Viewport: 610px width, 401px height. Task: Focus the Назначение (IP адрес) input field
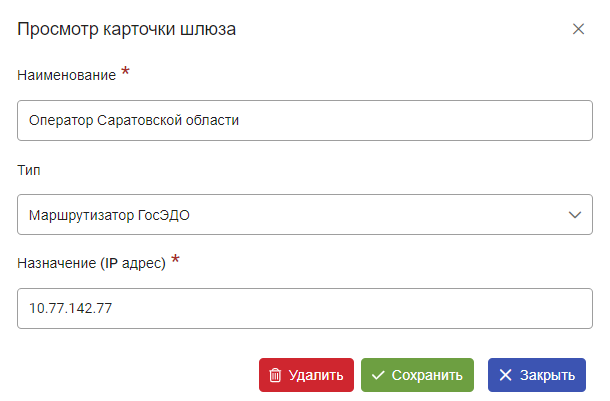(305, 308)
